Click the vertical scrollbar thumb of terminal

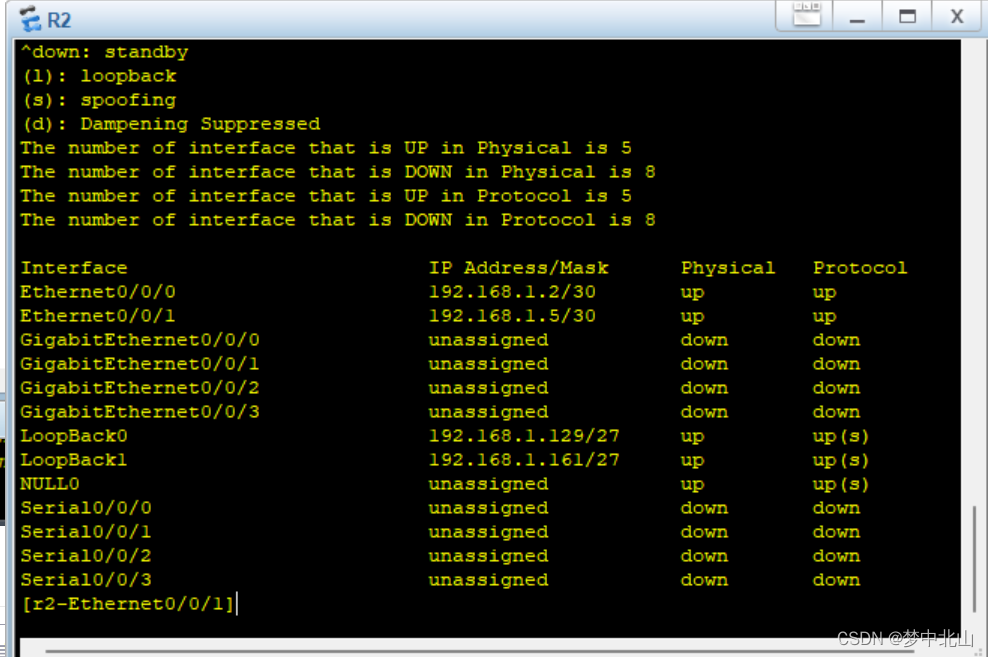pyautogui.click(x=974, y=558)
